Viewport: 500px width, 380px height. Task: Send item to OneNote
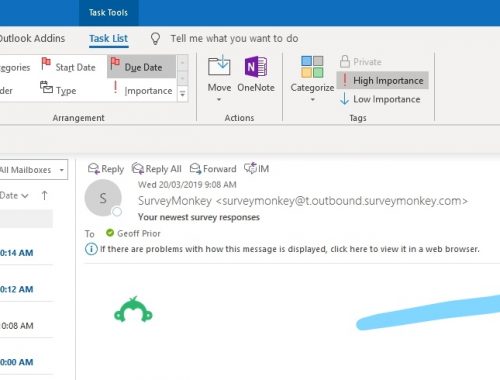(256, 74)
